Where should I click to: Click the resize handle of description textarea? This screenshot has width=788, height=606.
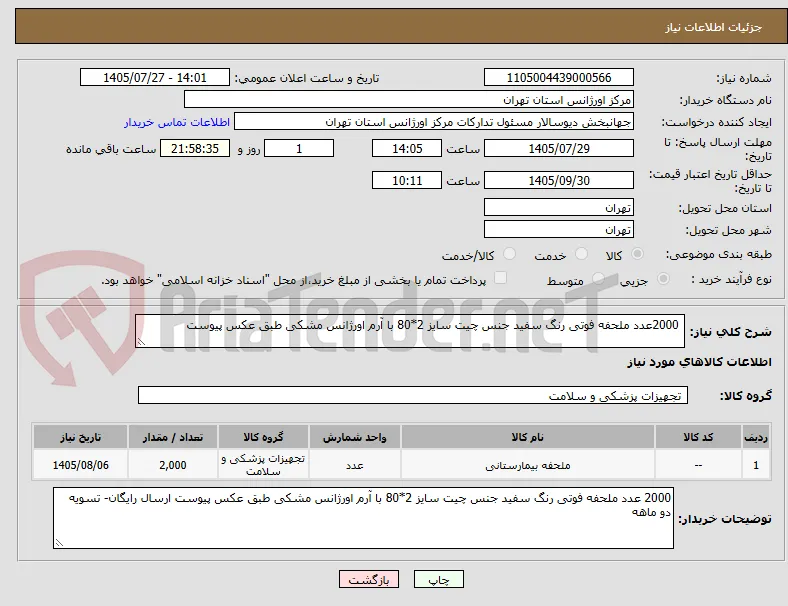click(141, 342)
